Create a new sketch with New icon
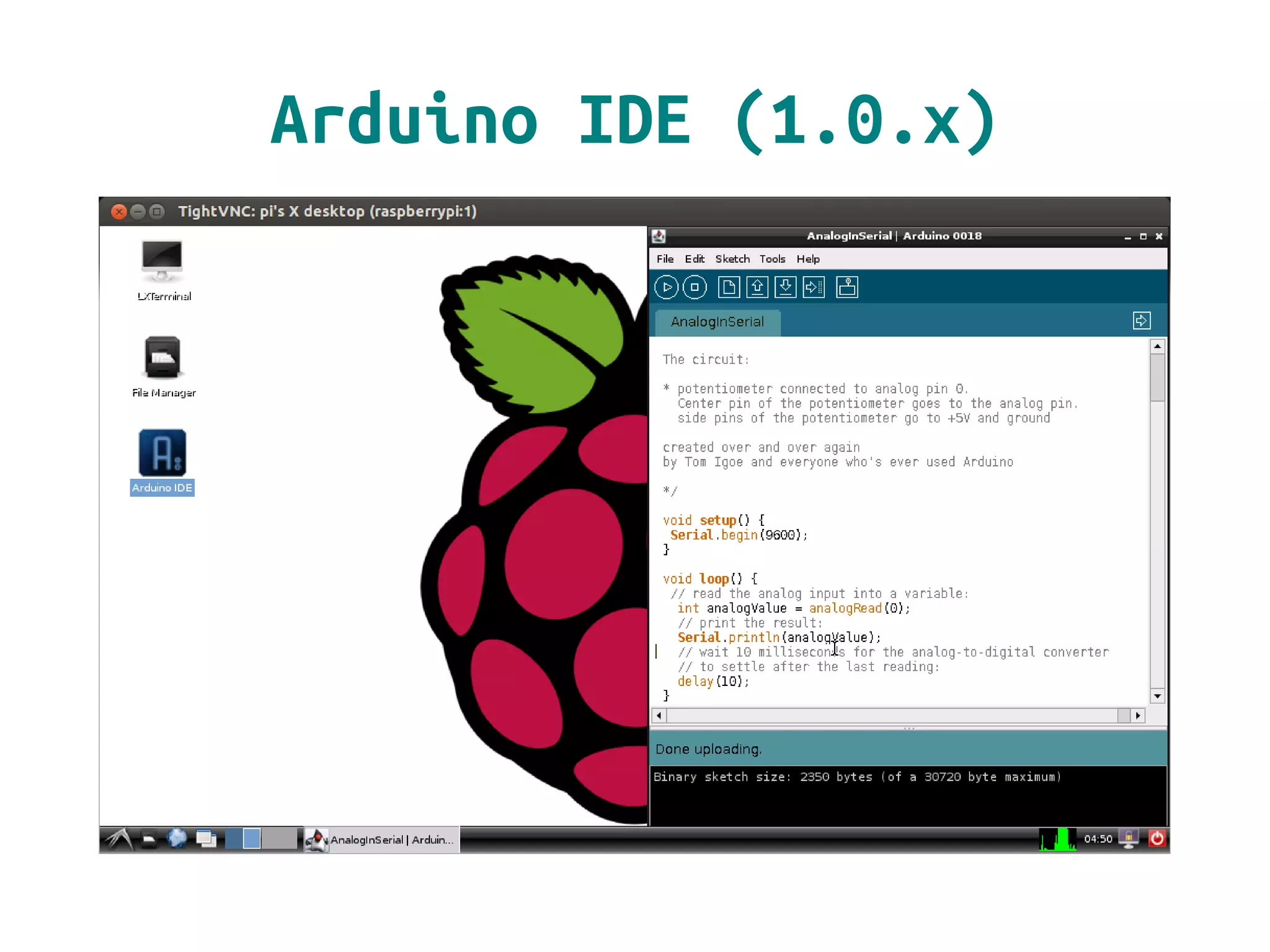The height and width of the screenshot is (952, 1270). pyautogui.click(x=729, y=287)
